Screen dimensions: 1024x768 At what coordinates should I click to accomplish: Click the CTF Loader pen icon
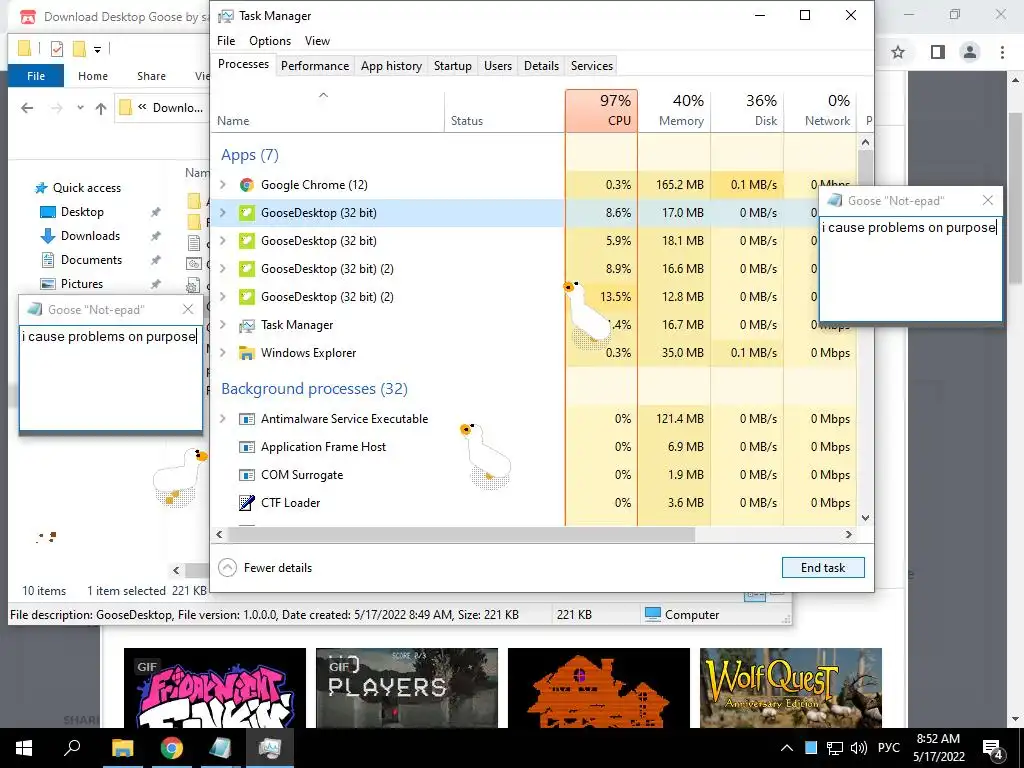[x=246, y=503]
